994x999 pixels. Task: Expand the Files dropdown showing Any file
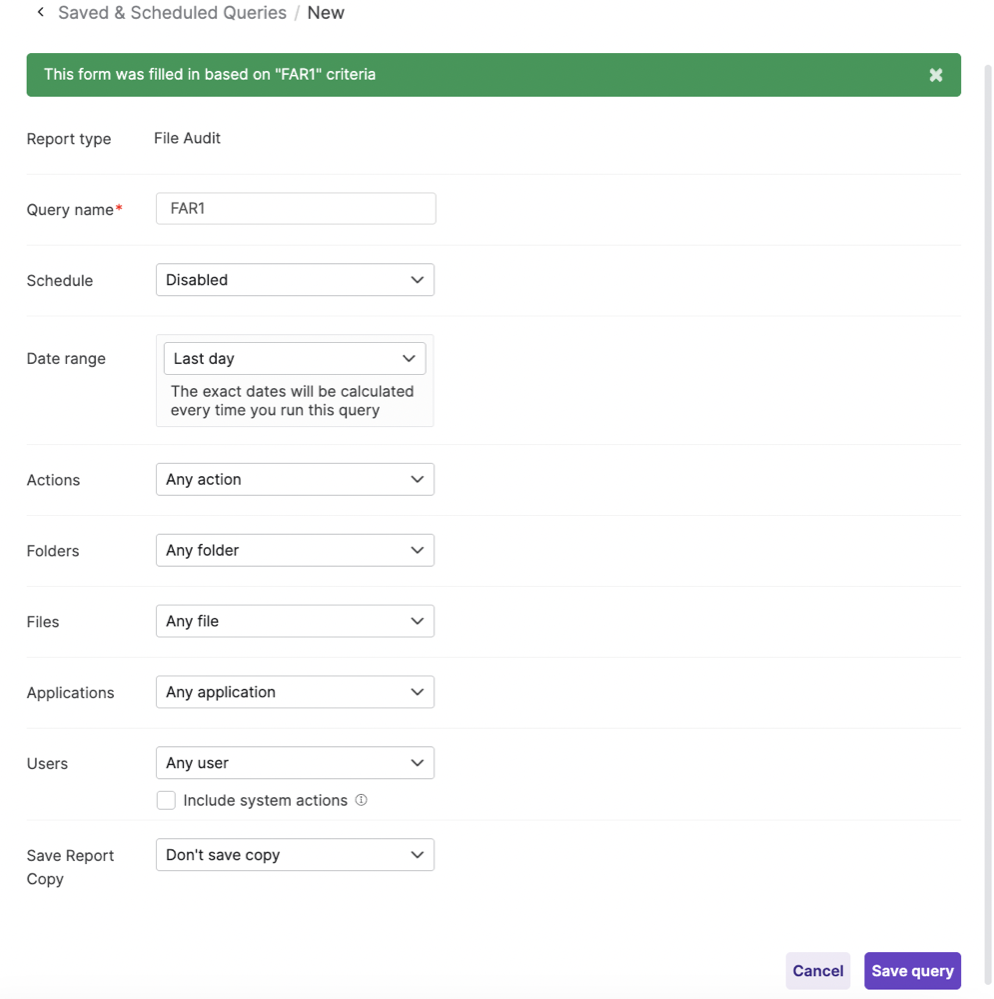click(x=294, y=621)
